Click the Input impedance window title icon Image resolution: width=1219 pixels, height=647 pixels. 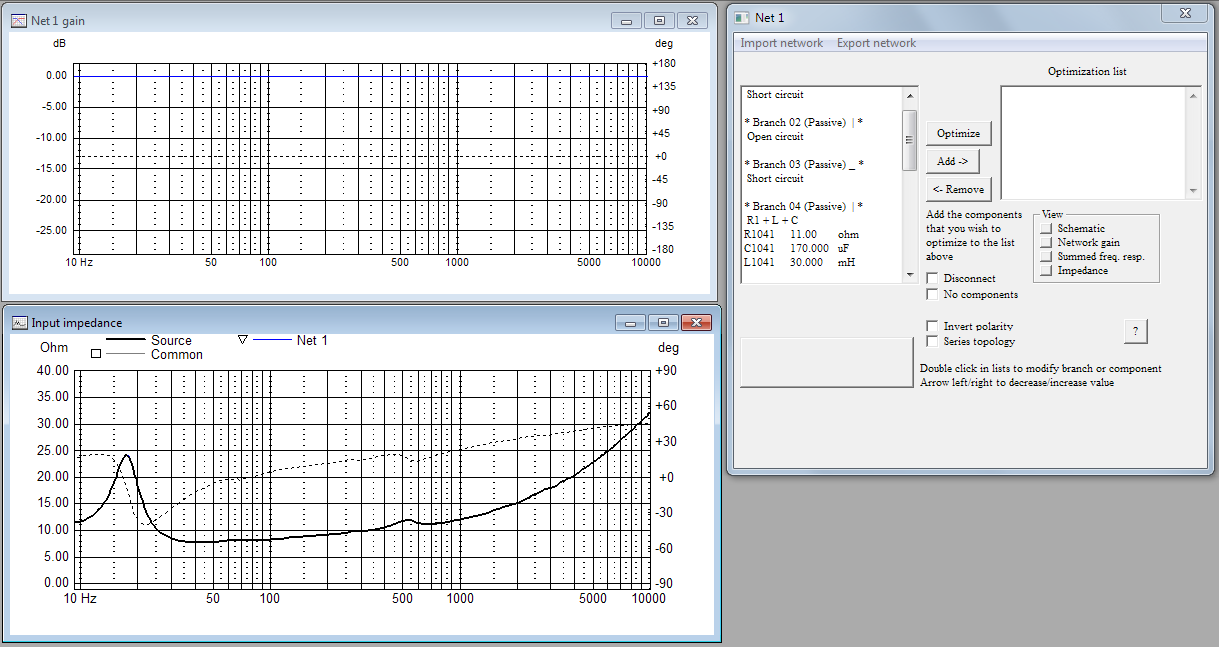19,322
